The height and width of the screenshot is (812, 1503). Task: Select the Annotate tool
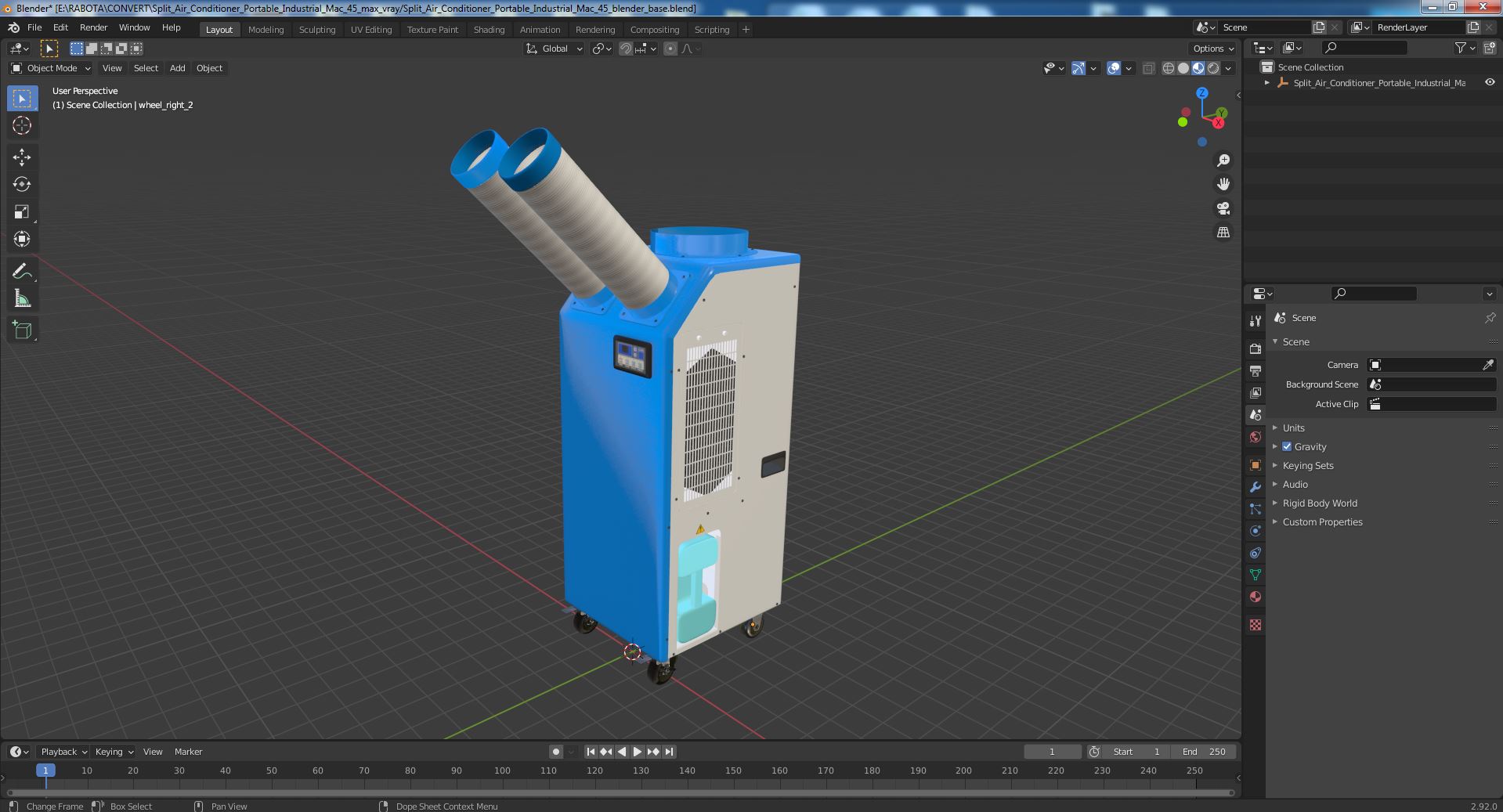(22, 272)
